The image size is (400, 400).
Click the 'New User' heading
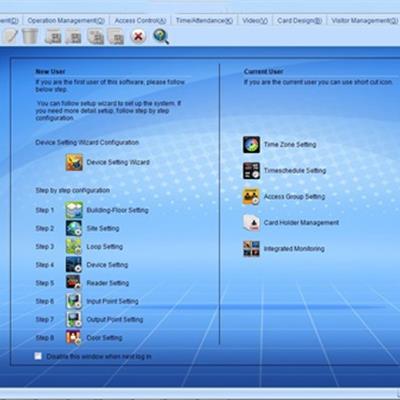[50, 72]
